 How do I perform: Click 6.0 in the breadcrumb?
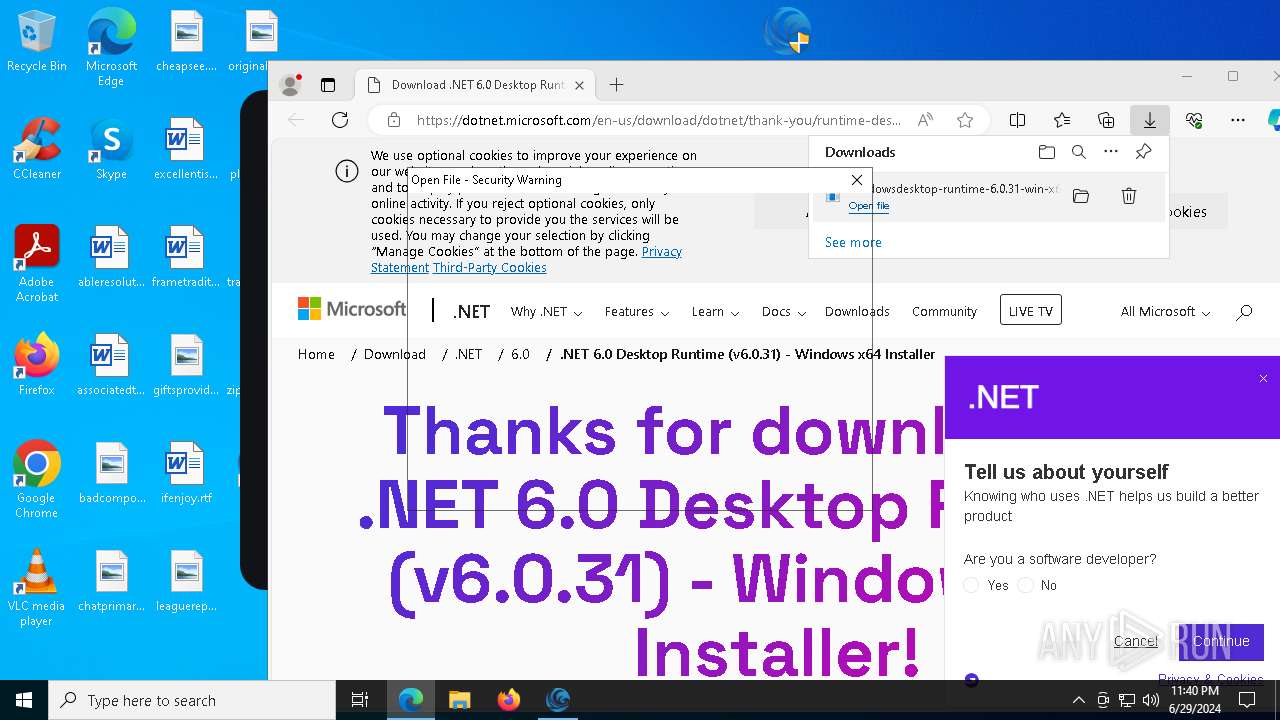(520, 354)
